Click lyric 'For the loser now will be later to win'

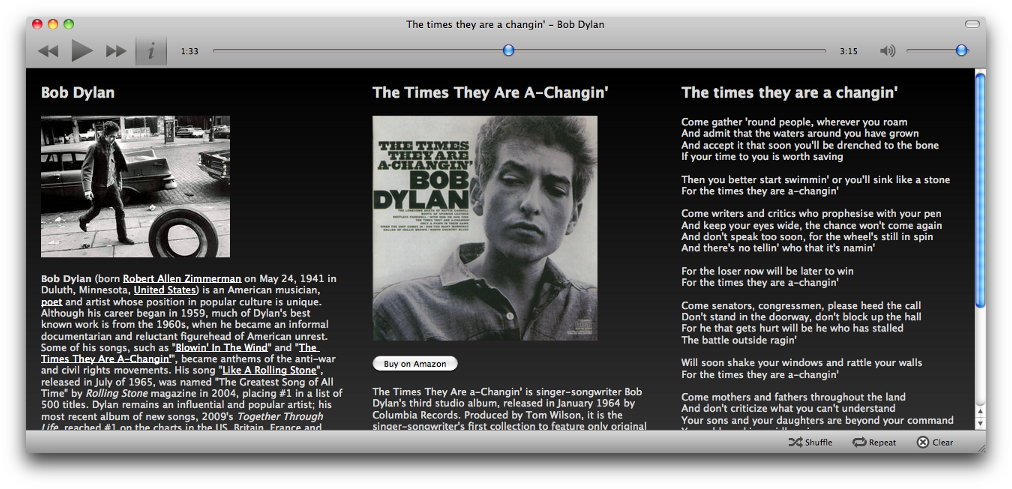coord(767,271)
